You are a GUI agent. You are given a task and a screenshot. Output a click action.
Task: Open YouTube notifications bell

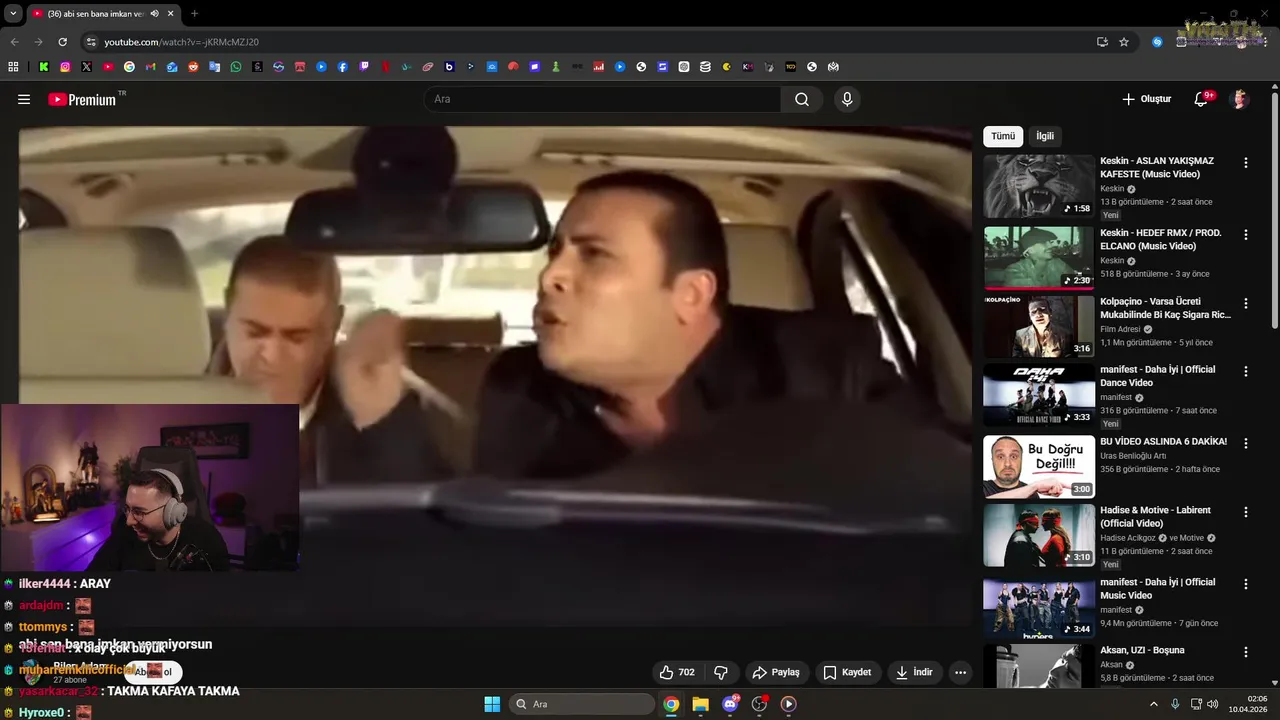pyautogui.click(x=1202, y=99)
